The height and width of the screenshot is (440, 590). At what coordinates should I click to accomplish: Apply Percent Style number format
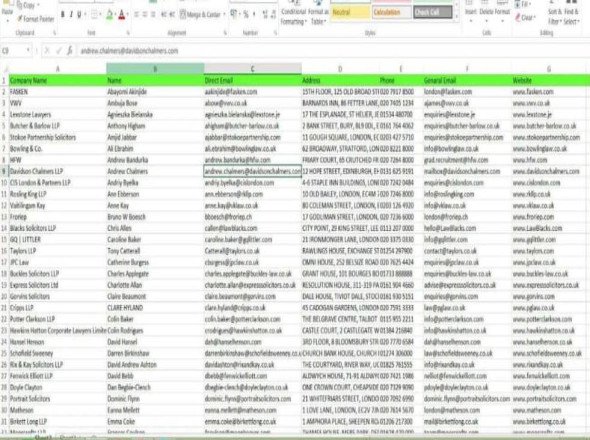coord(246,15)
